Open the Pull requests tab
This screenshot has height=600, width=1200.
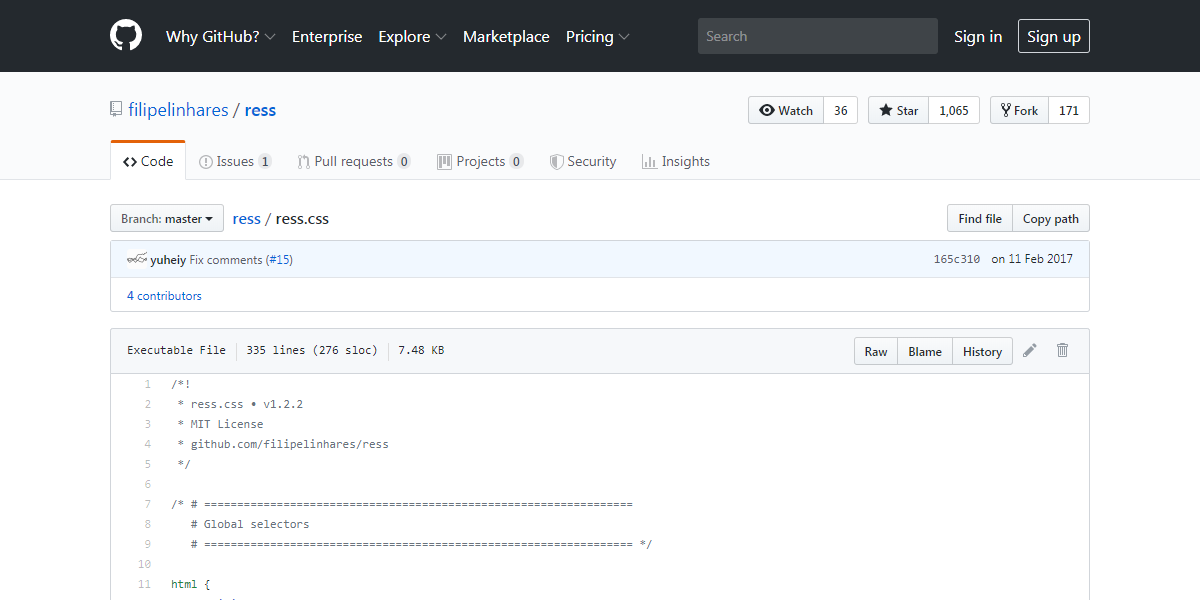point(353,161)
